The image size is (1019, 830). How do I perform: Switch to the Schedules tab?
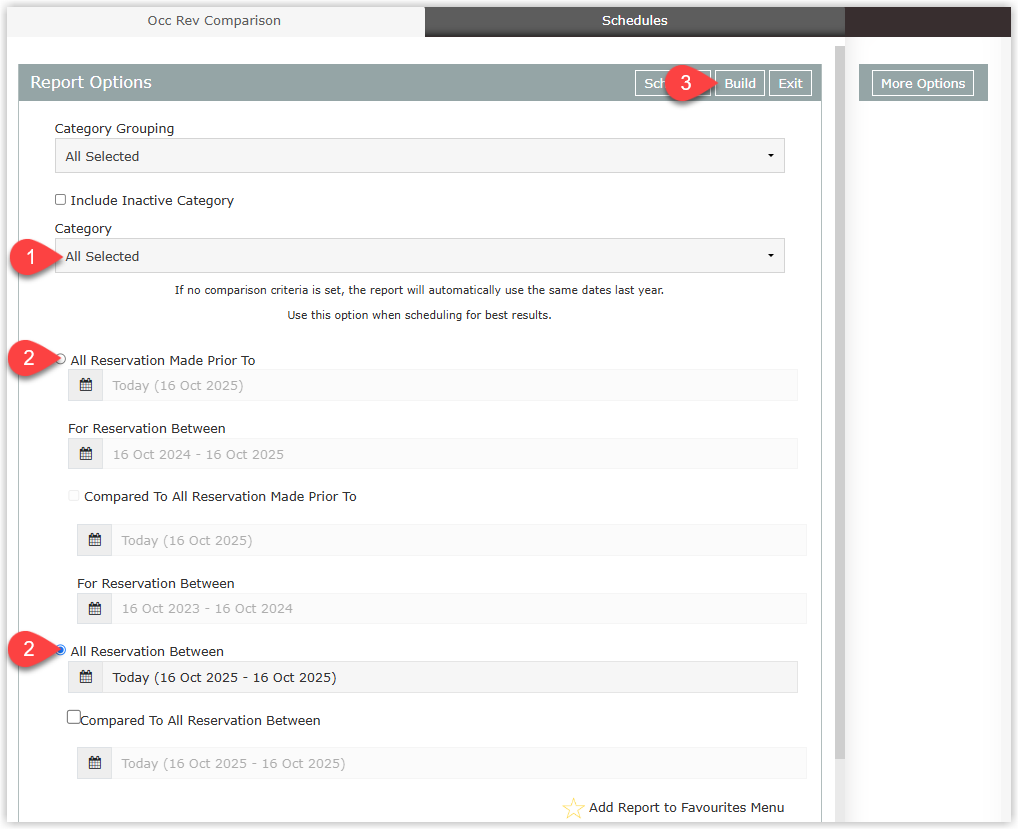(635, 21)
